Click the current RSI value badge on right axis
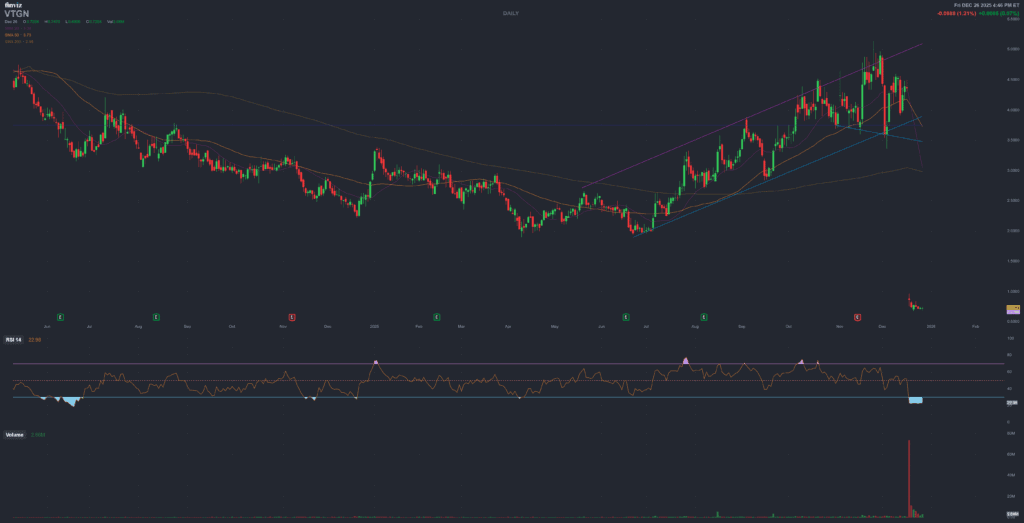The image size is (1024, 523). tap(1012, 402)
